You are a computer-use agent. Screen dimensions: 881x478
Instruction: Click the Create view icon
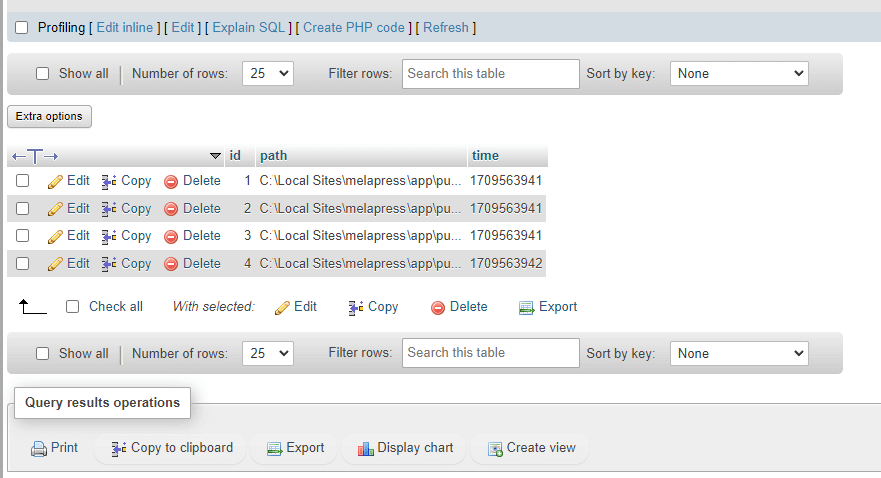pos(495,449)
